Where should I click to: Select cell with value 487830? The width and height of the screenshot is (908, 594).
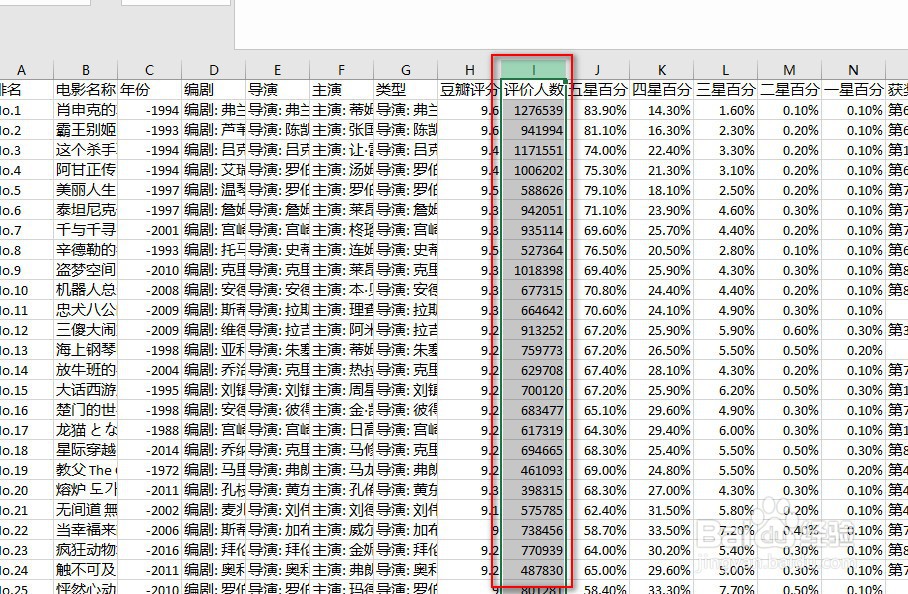[533, 570]
